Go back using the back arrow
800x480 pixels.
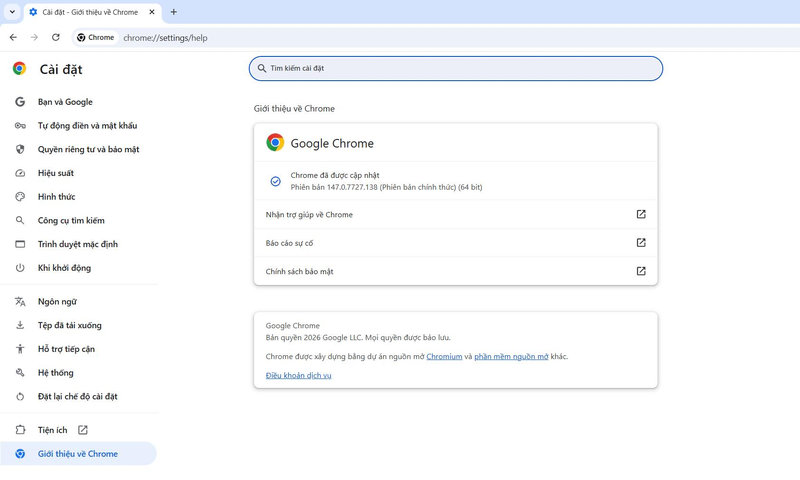[13, 37]
